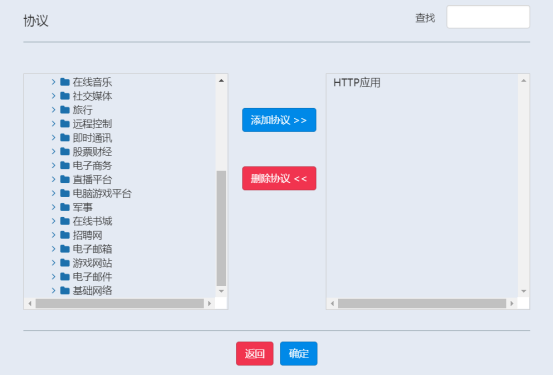
Task: Expand the 电脑游戏平台 tree node
Action: [x=53, y=193]
